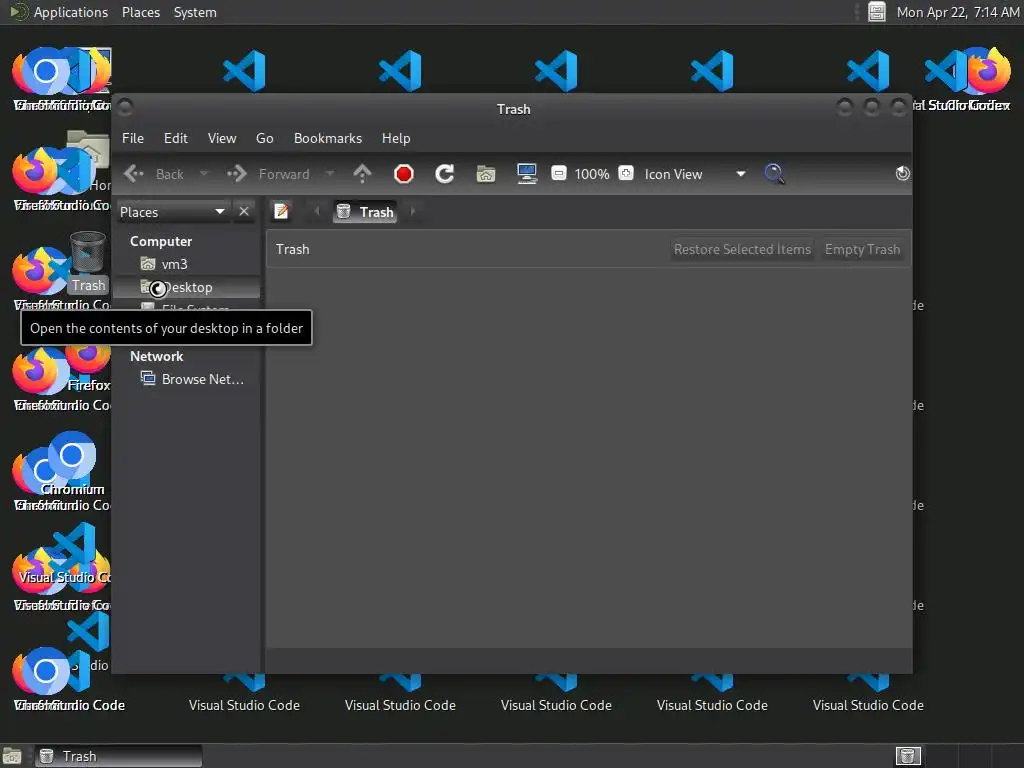The height and width of the screenshot is (768, 1024).
Task: Zoom in using the plus icon
Action: pyautogui.click(x=626, y=174)
